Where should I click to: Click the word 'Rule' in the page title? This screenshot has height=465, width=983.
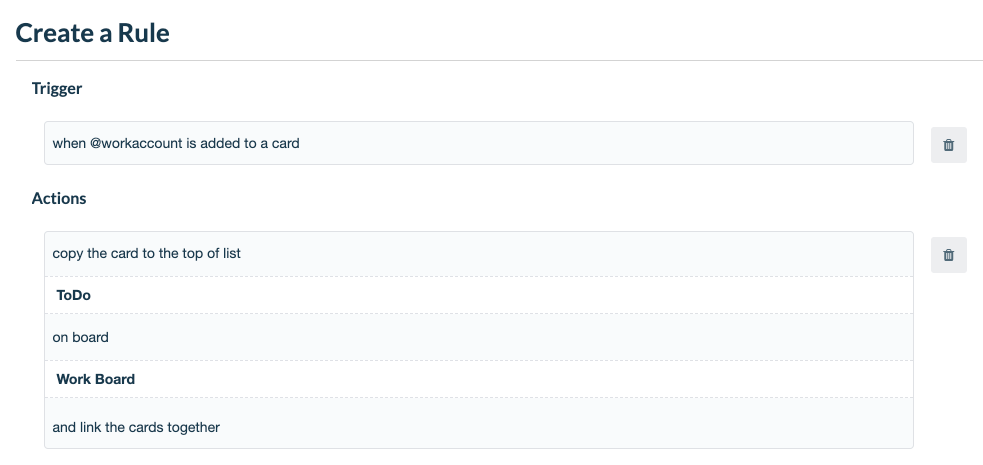(x=142, y=33)
